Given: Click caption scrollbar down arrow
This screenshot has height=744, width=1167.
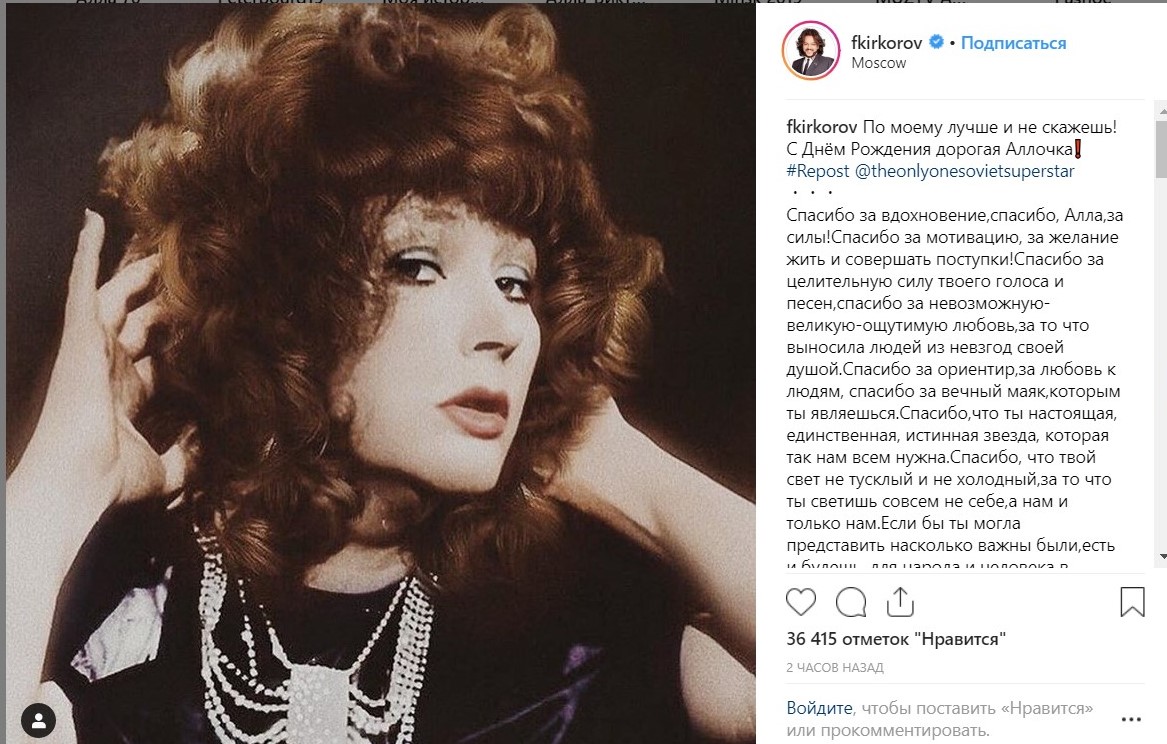Looking at the screenshot, I should tap(1162, 557).
